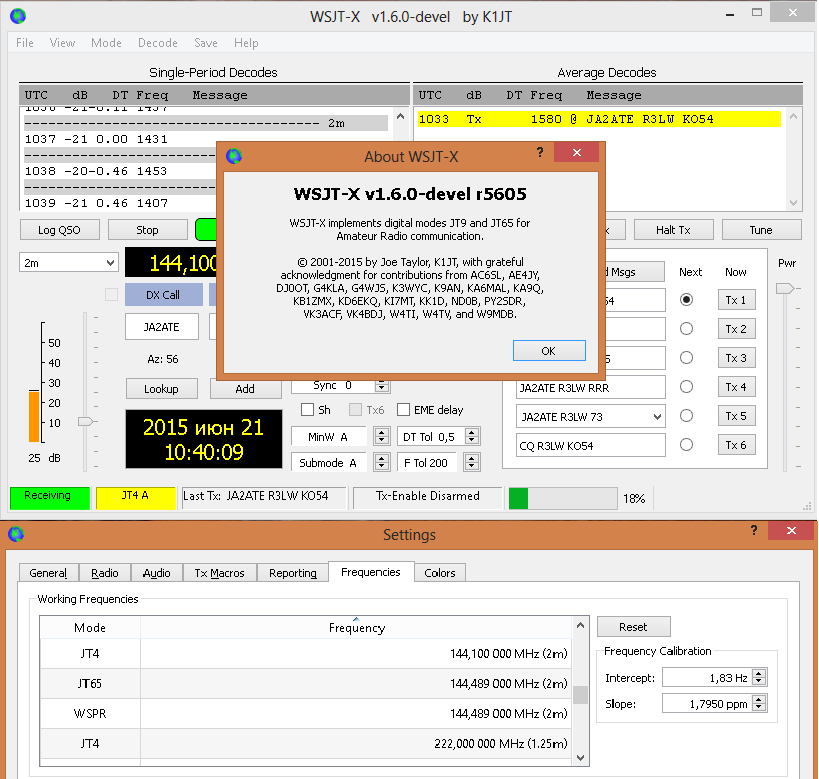Click the help question mark in About dialog

[540, 153]
